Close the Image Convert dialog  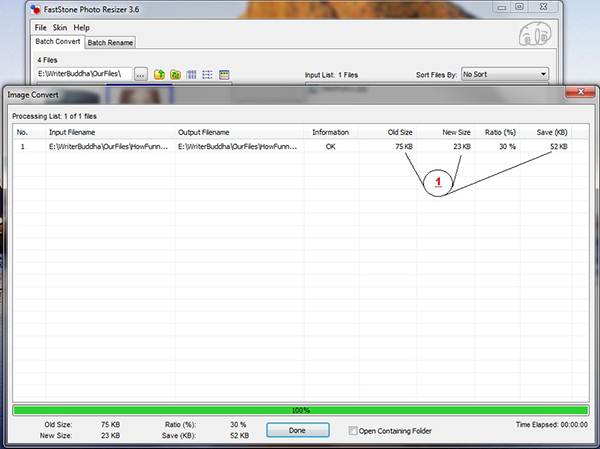point(580,92)
